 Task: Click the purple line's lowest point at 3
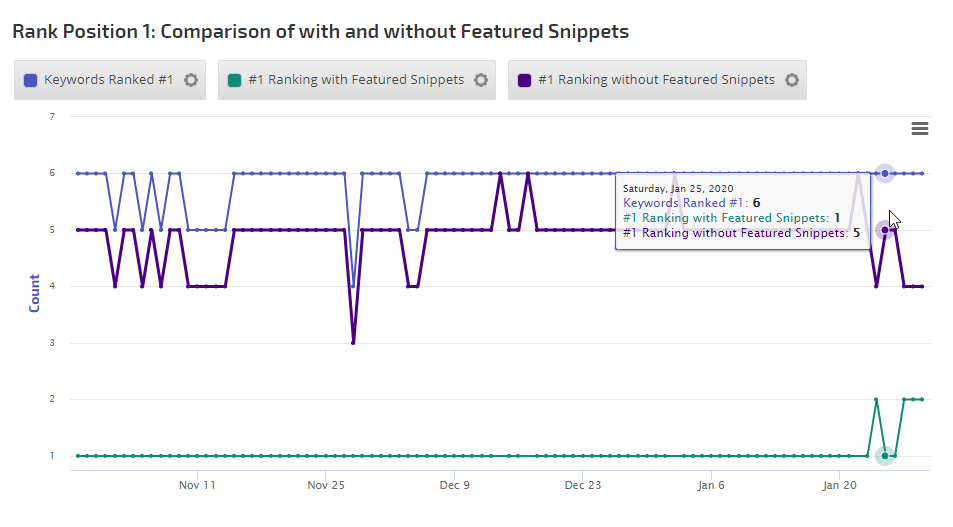click(353, 343)
